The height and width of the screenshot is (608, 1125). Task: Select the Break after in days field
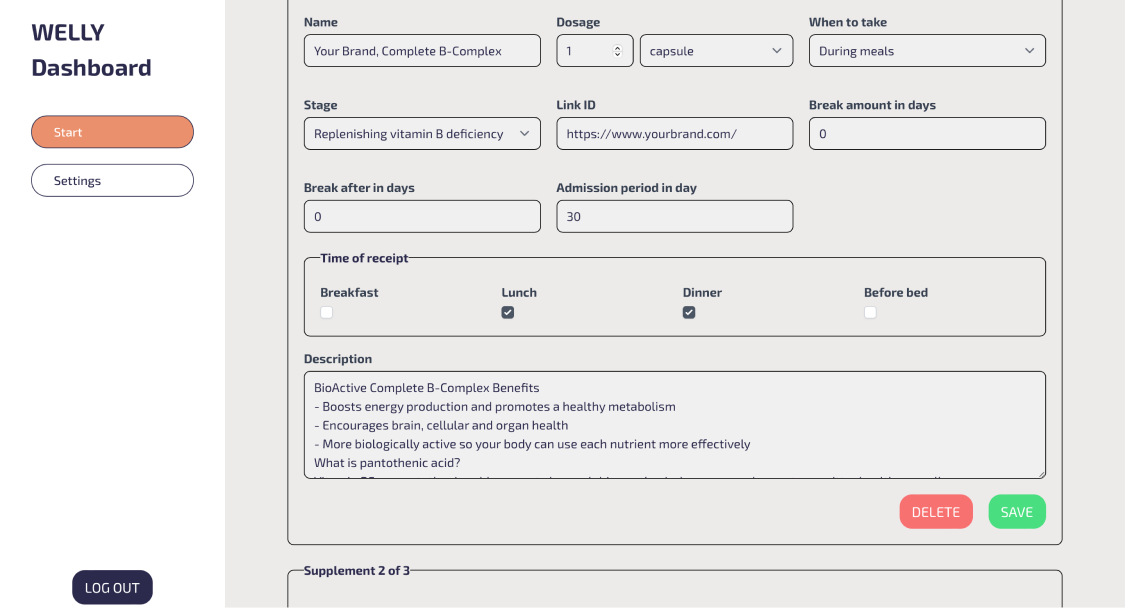[422, 217]
